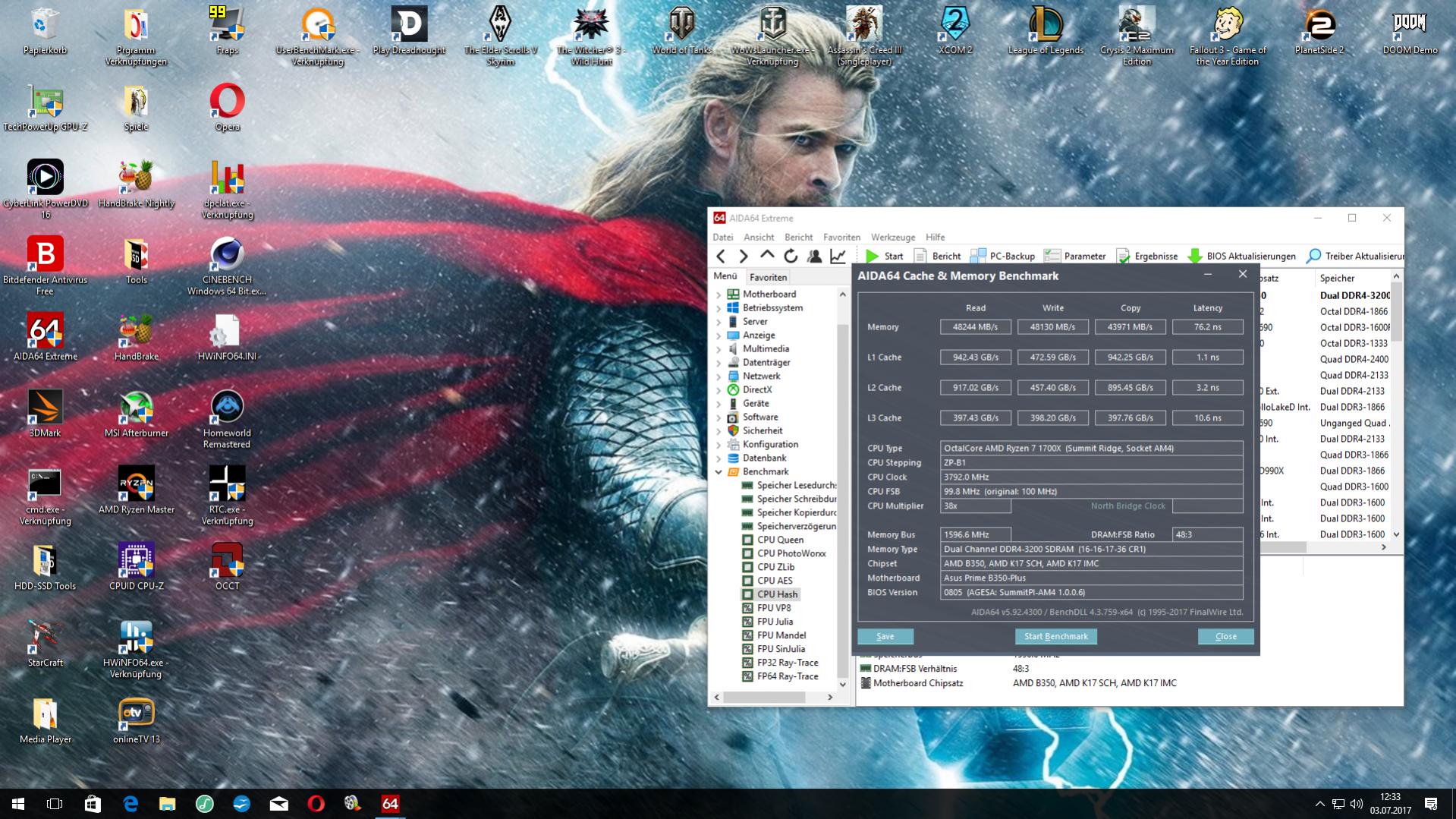This screenshot has height=819, width=1456.
Task: Click the L1 Cache Latency value field
Action: 1208,358
